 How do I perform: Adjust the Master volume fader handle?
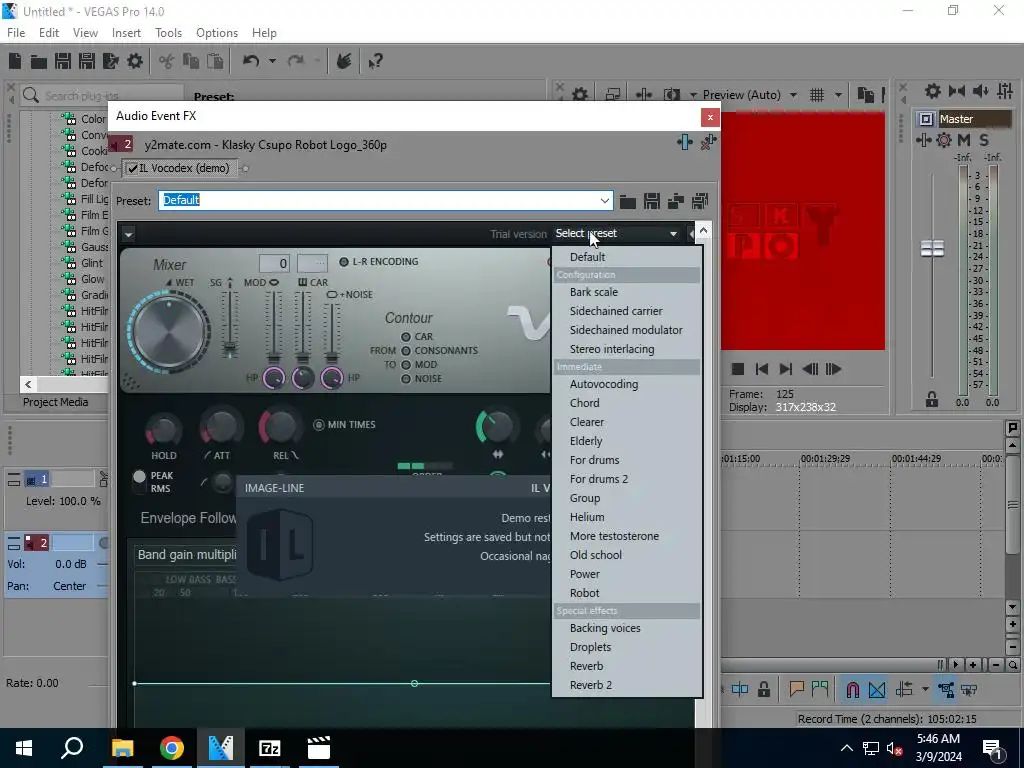click(932, 249)
